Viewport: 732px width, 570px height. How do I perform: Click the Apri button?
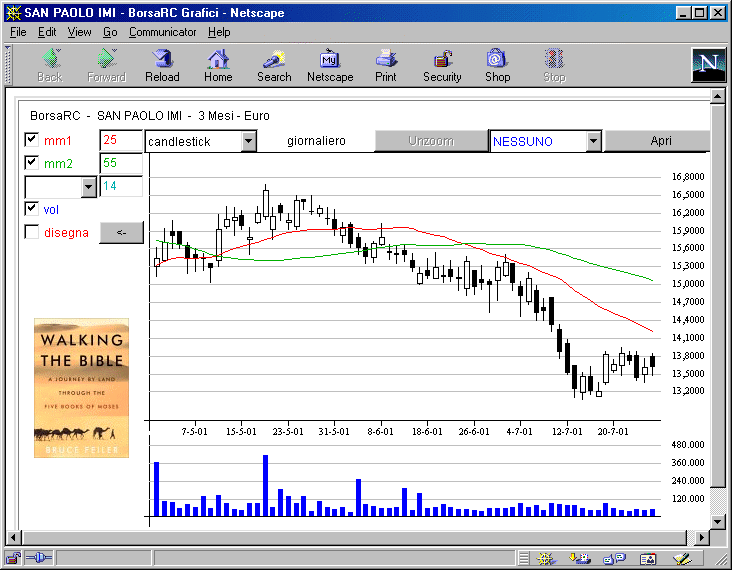[x=657, y=141]
